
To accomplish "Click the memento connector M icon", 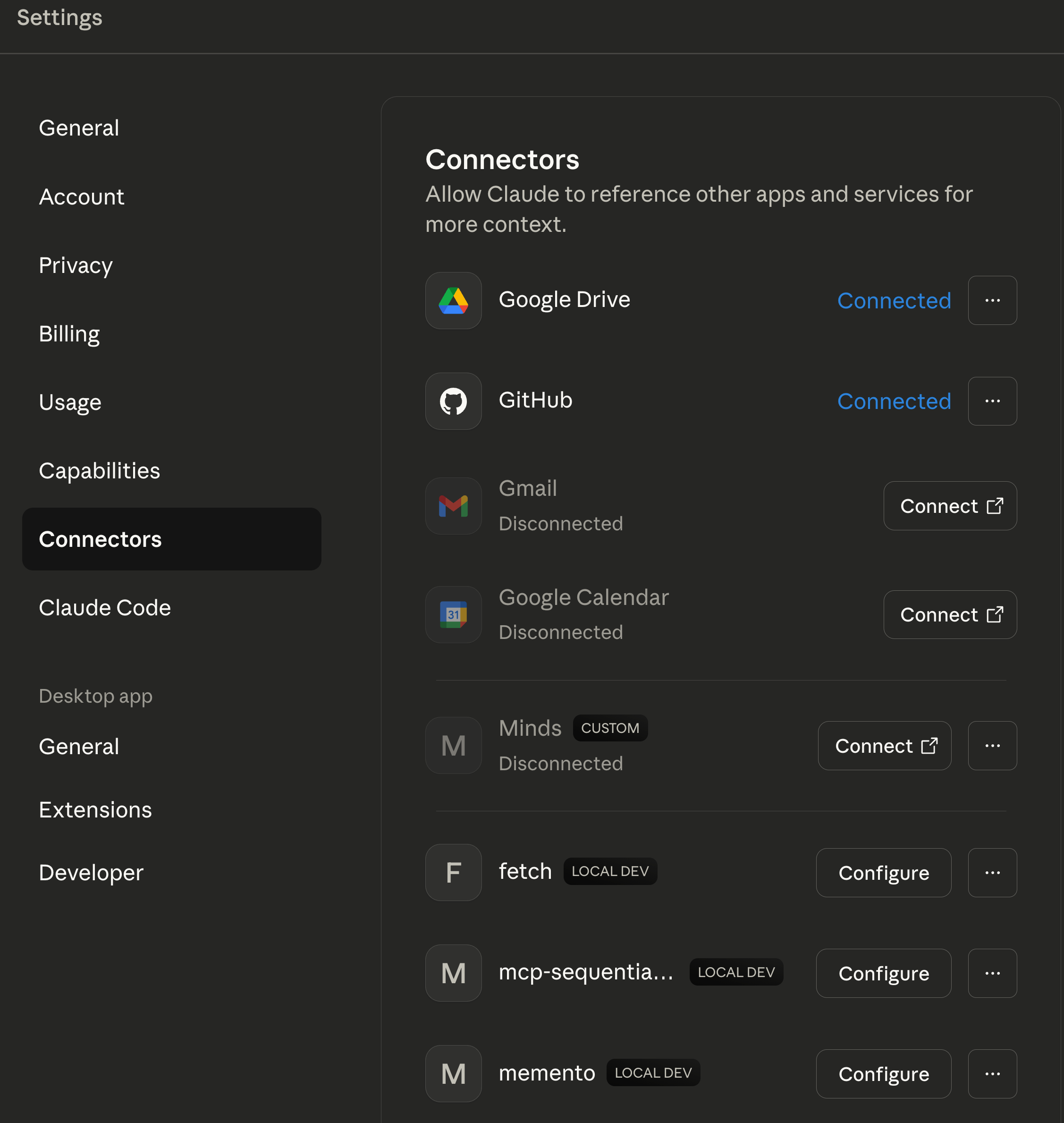I will point(453,1073).
